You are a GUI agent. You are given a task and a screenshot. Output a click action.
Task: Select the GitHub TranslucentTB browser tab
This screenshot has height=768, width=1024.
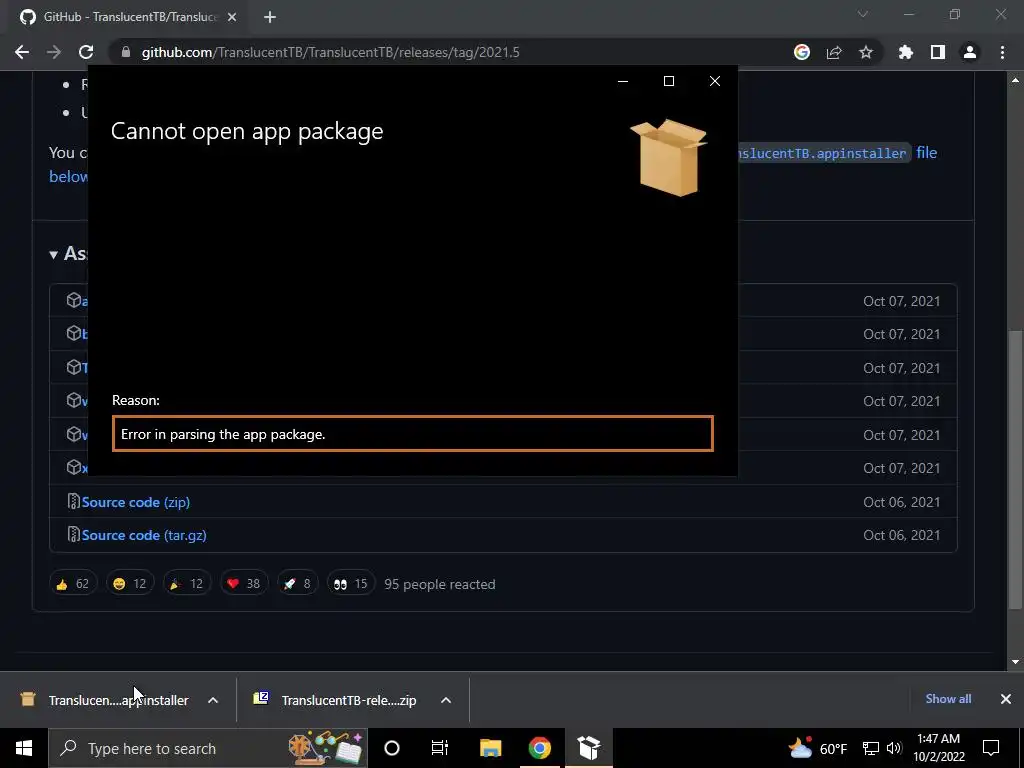pyautogui.click(x=129, y=17)
